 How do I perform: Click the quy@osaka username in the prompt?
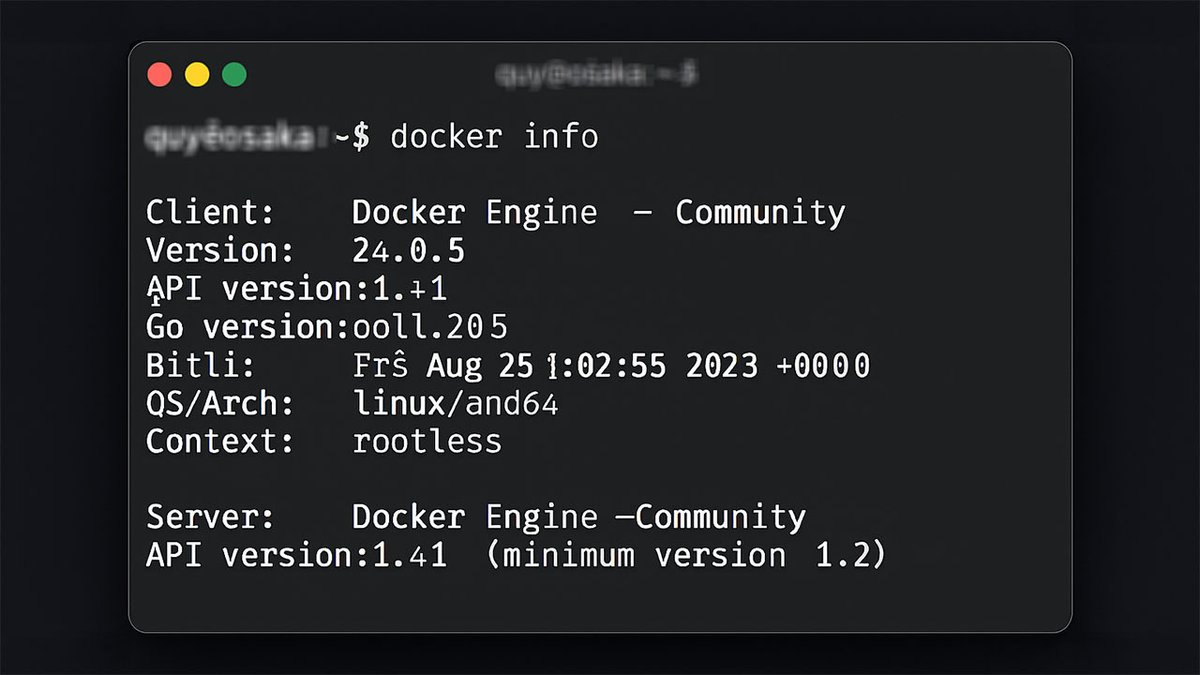[230, 136]
